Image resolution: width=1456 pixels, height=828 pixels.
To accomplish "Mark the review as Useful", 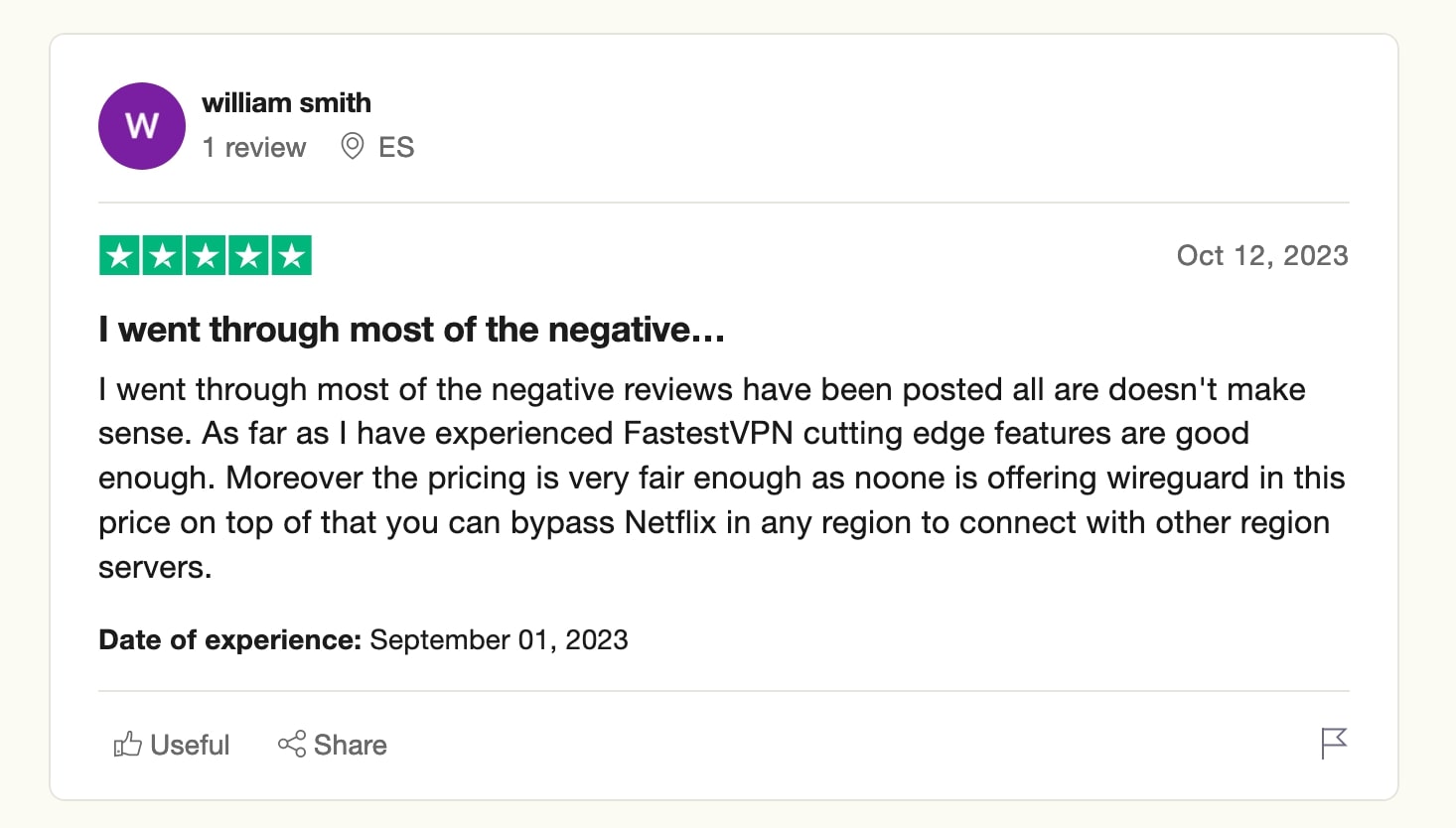I will (172, 745).
